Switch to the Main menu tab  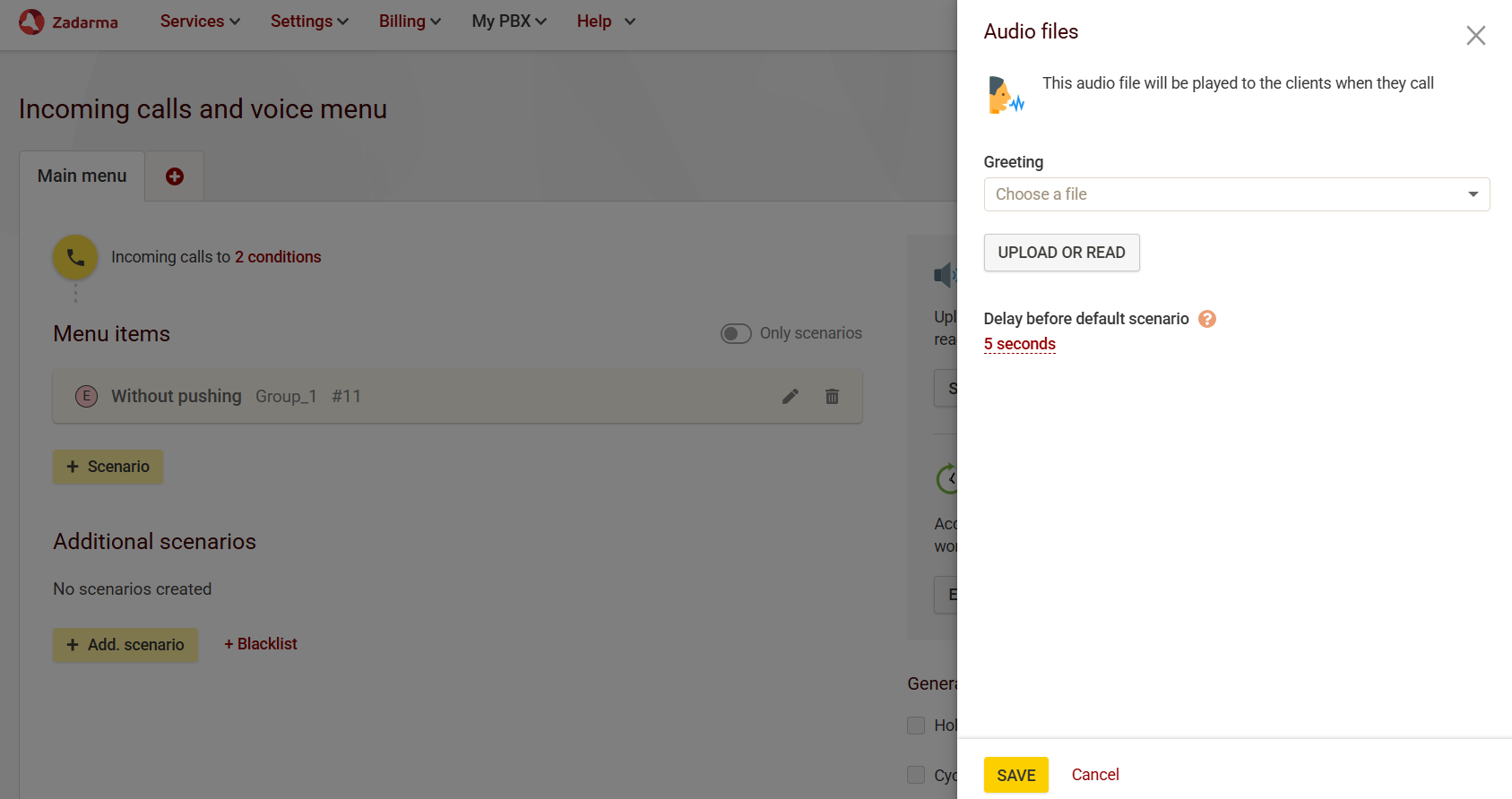click(x=82, y=176)
